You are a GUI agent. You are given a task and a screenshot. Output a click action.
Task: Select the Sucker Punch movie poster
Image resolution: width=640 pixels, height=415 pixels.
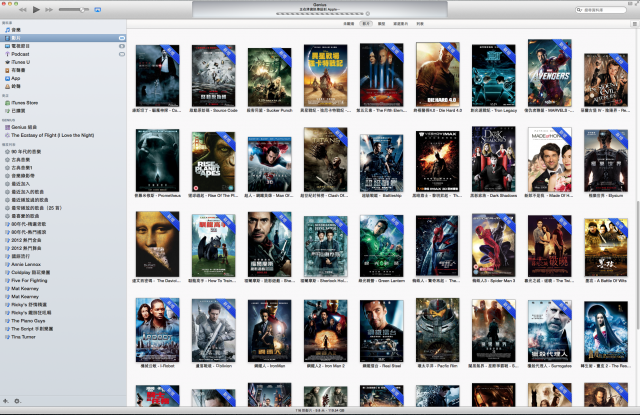coord(269,77)
